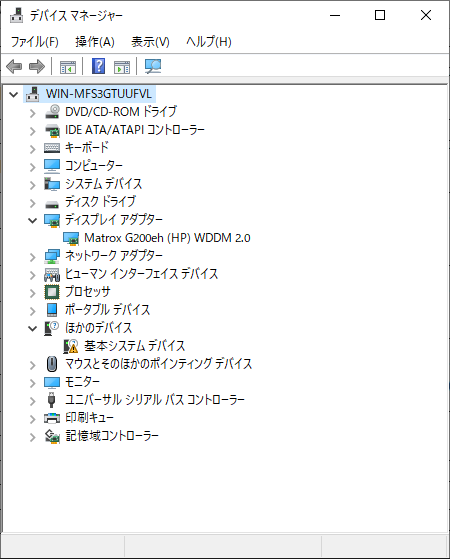Screen dimensions: 450x559
Task: Click the back arrow toolbar icon
Action: click(14, 66)
